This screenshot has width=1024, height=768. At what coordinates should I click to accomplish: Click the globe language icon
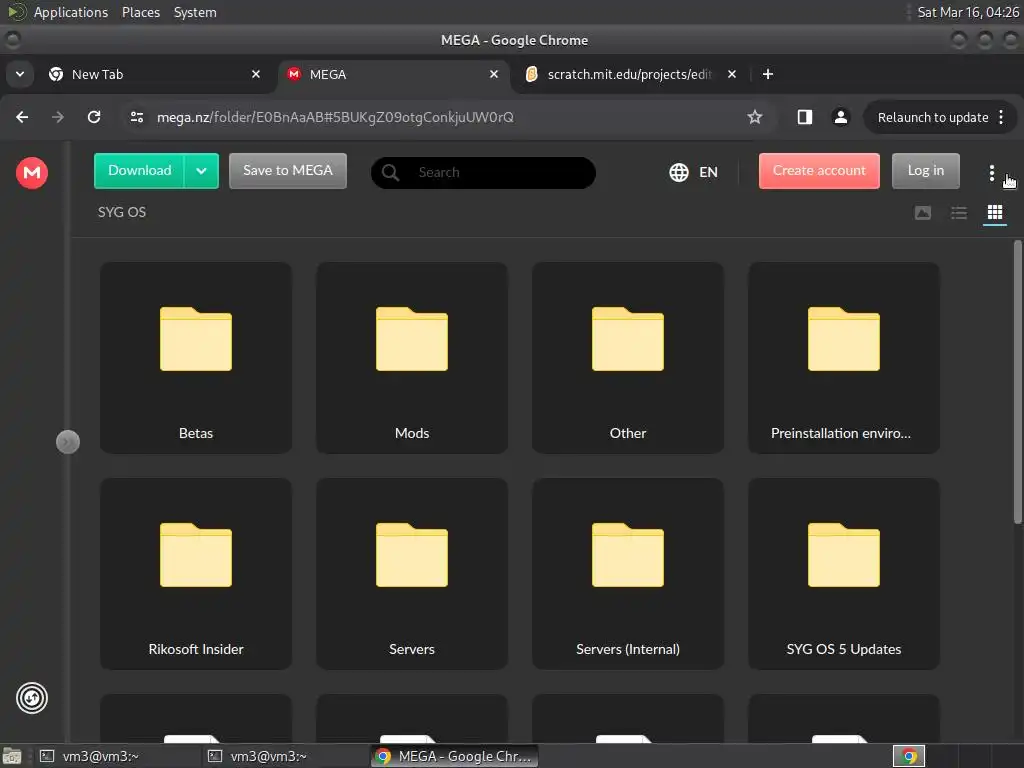(x=679, y=172)
